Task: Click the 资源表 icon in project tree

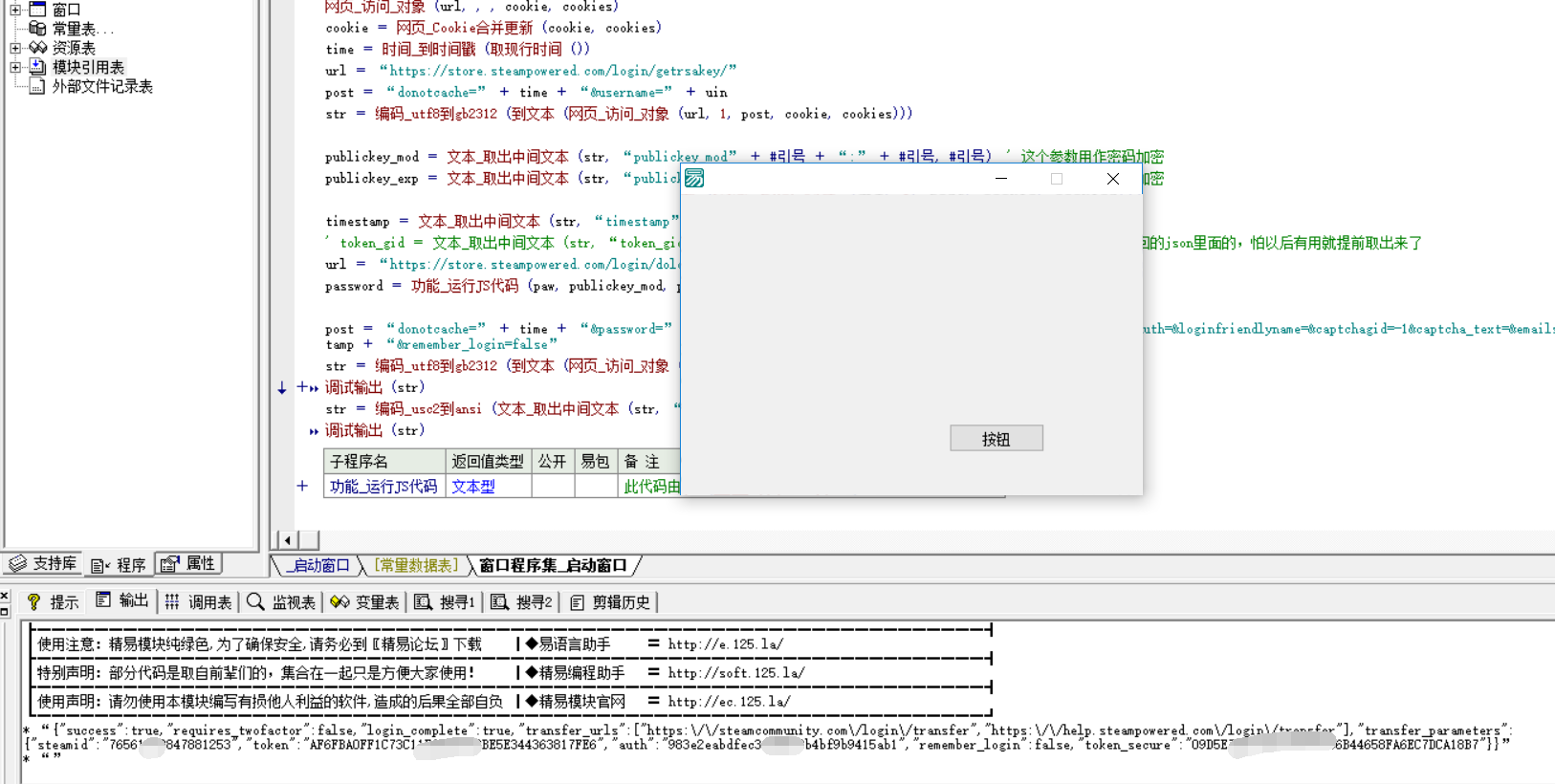Action: point(37,47)
